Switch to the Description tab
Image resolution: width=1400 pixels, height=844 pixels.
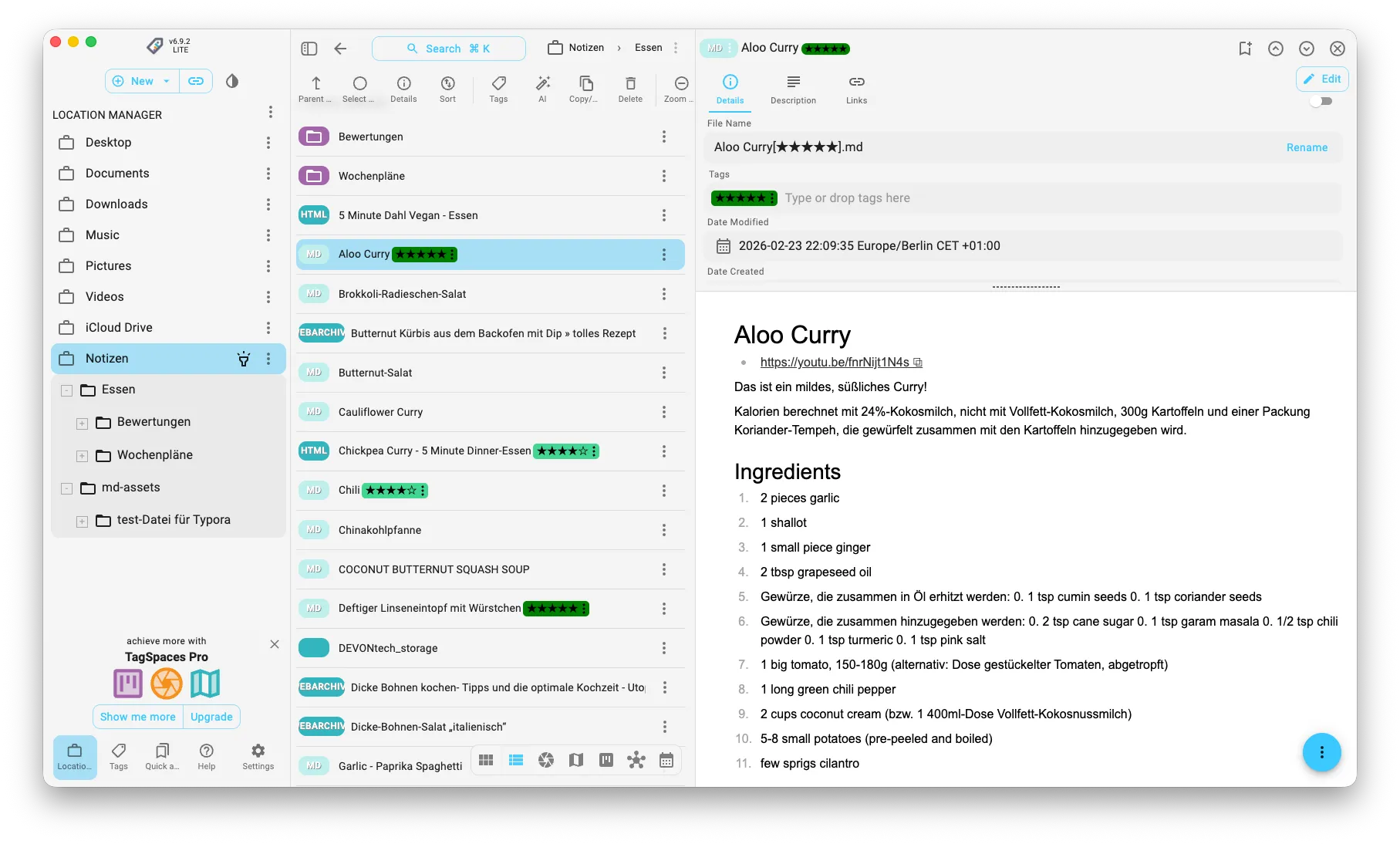coord(793,89)
